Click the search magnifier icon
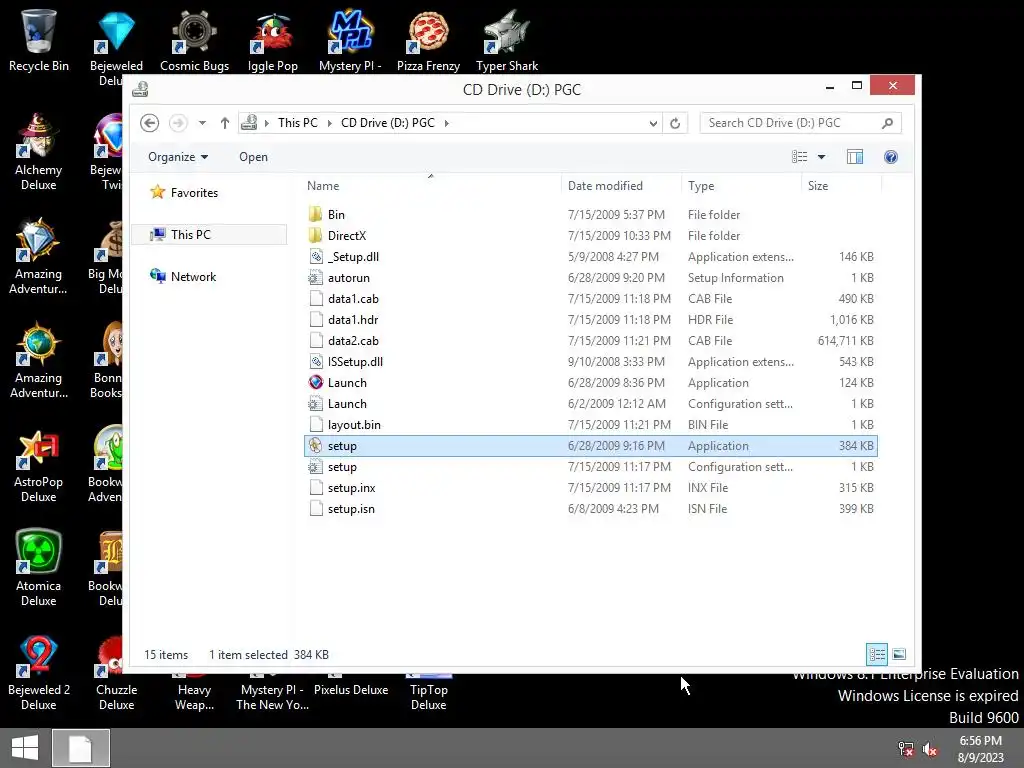 (887, 123)
